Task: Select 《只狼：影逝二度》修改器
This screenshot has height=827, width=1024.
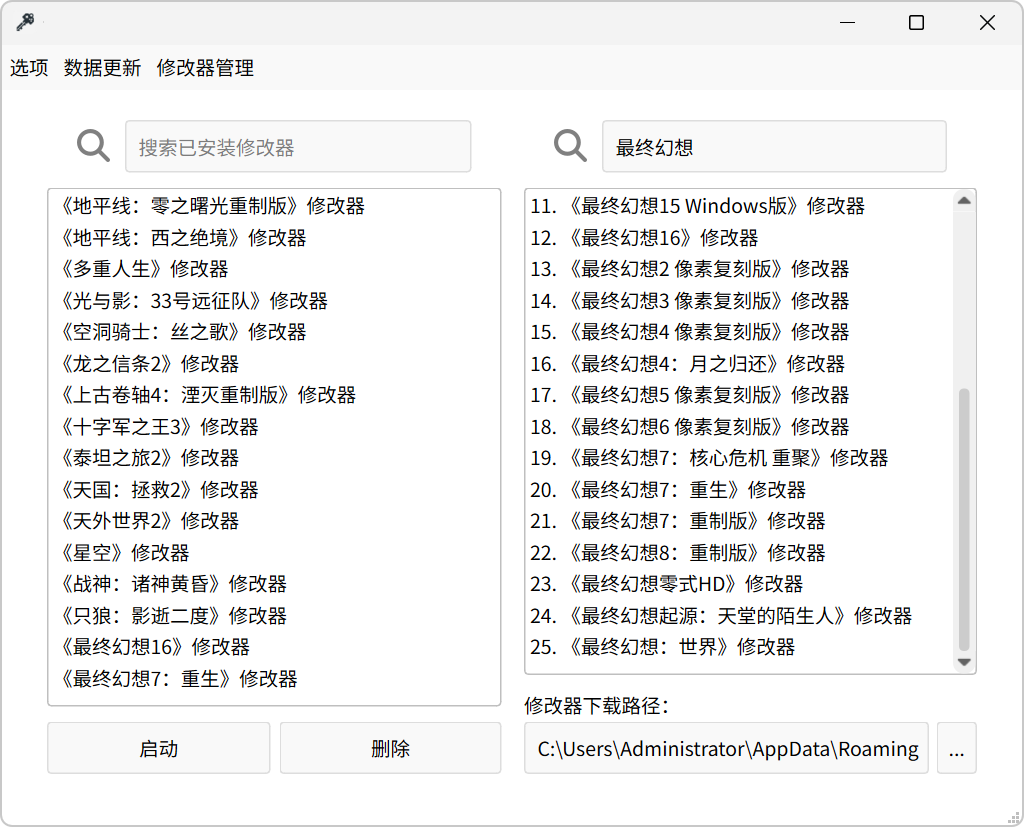Action: [274, 615]
